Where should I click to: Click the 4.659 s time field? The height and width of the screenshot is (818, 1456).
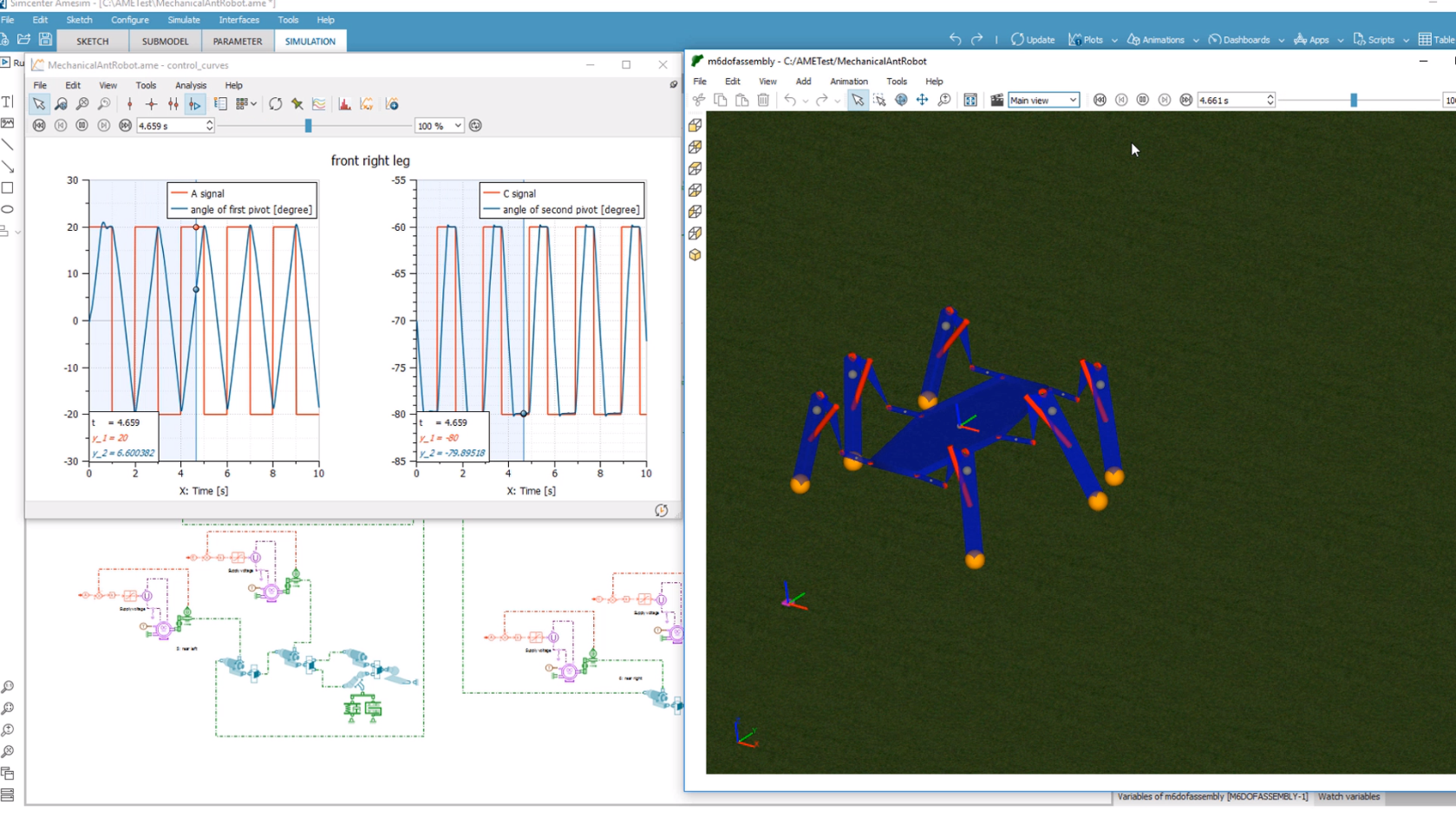pyautogui.click(x=175, y=126)
